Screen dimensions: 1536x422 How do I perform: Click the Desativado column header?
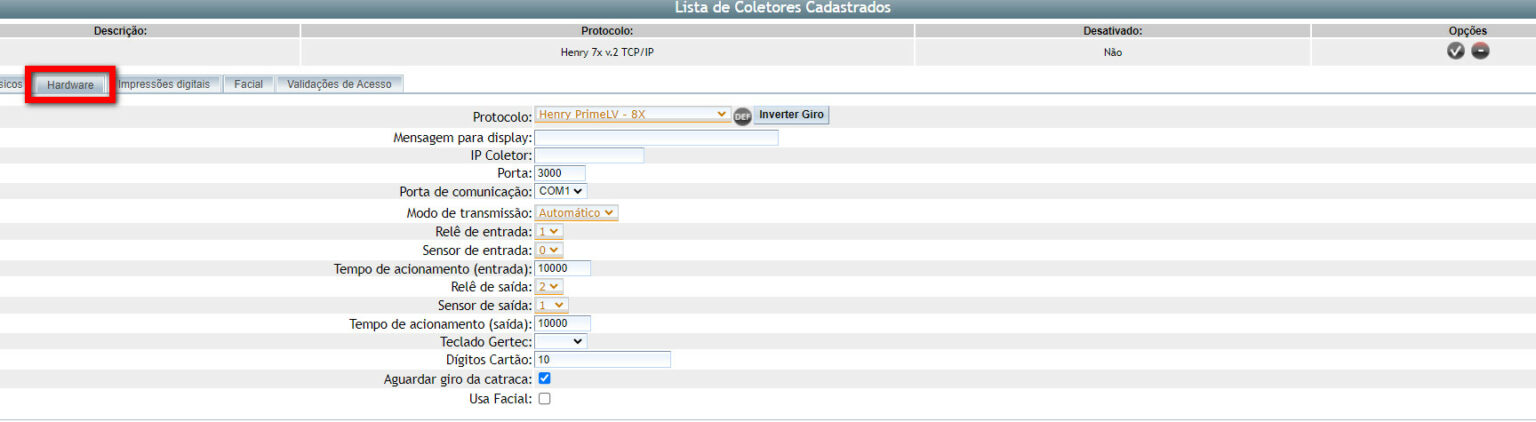[x=1112, y=31]
